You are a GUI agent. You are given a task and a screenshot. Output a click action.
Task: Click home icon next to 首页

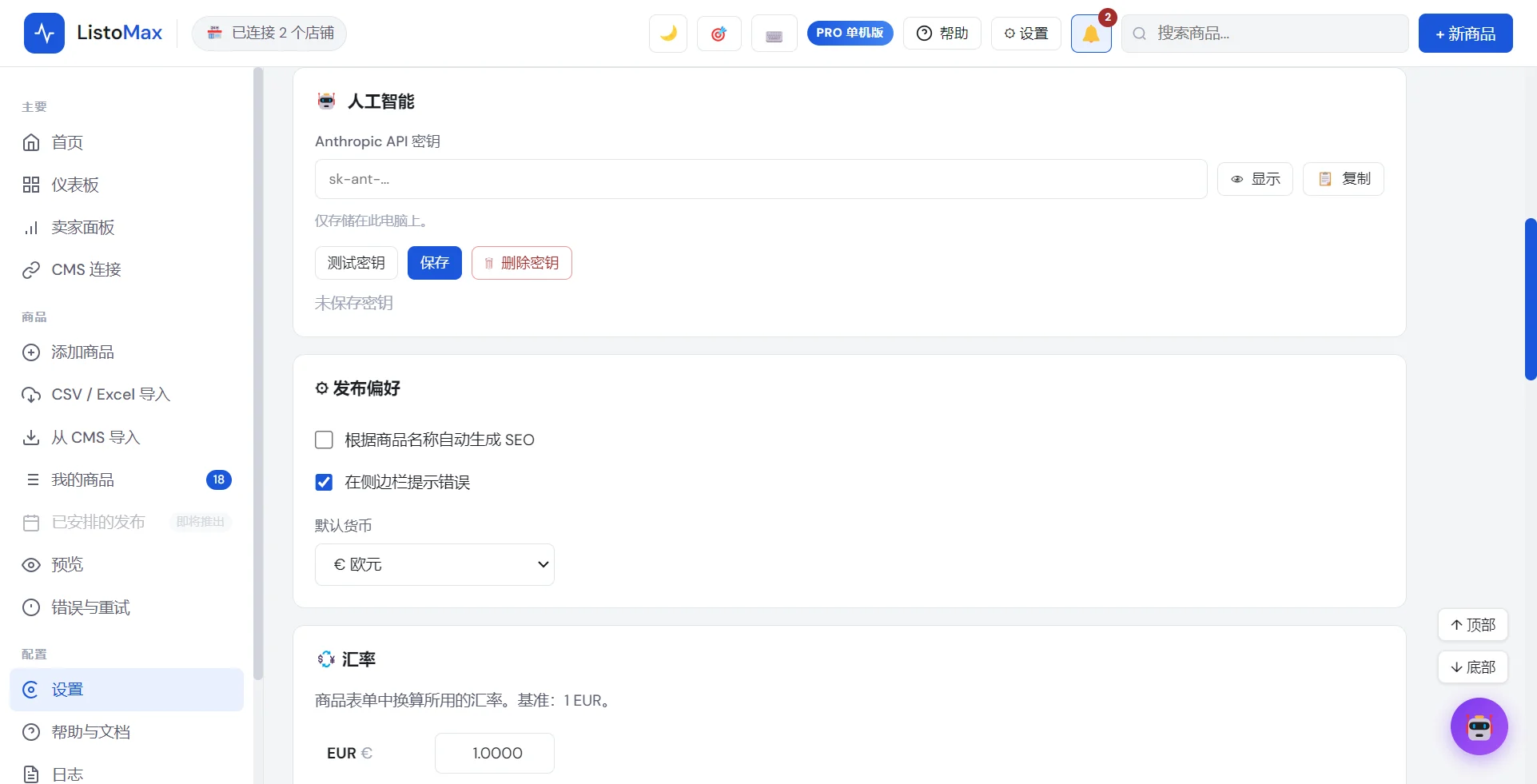pyautogui.click(x=31, y=142)
